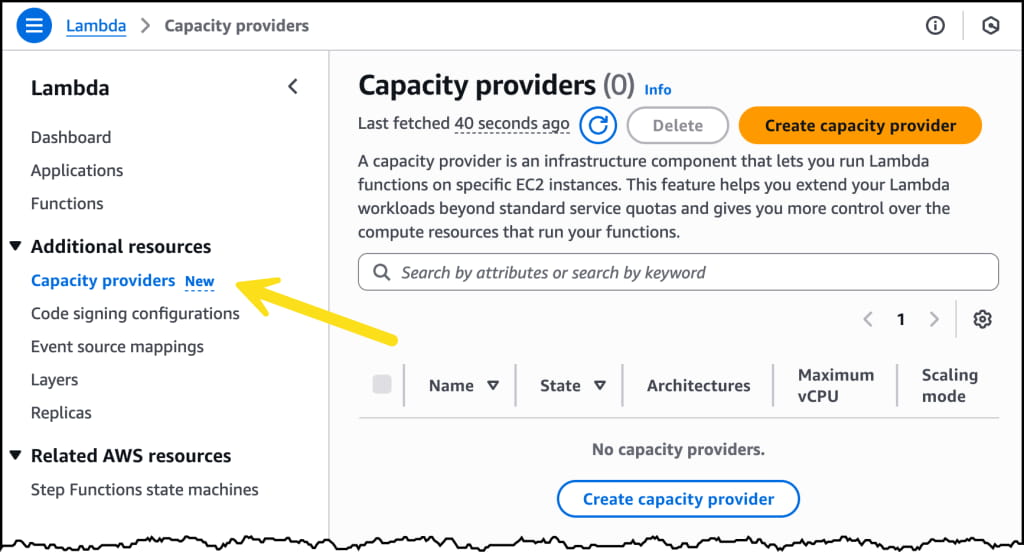Refresh the capacity providers list
Viewport: 1024px width, 552px height.
pos(598,125)
